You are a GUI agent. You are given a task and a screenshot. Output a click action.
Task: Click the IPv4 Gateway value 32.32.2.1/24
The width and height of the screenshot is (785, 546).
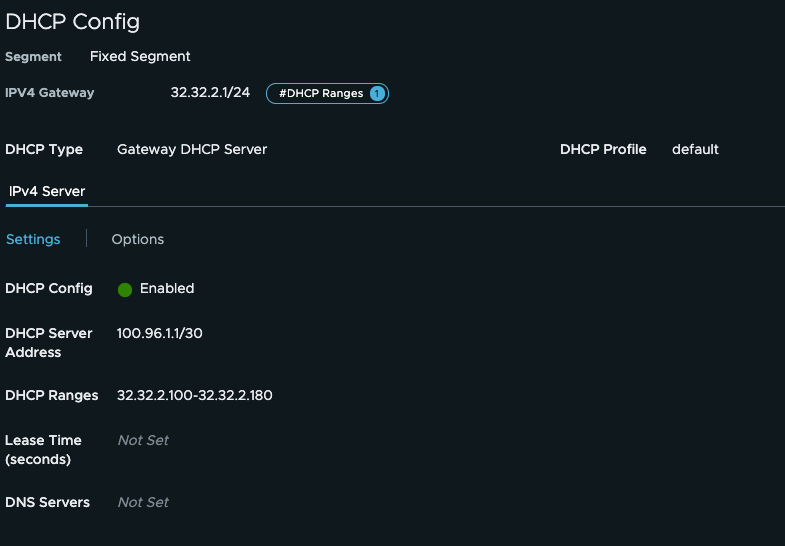(x=210, y=93)
